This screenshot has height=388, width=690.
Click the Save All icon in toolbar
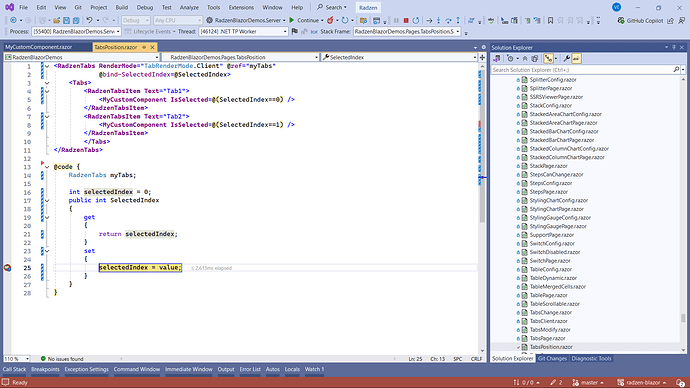[x=76, y=20]
